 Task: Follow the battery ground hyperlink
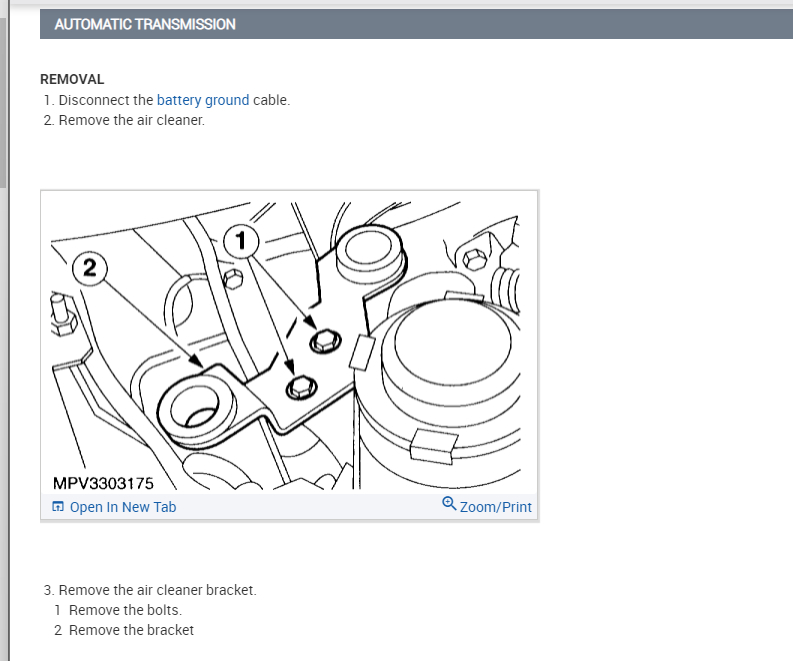203,100
